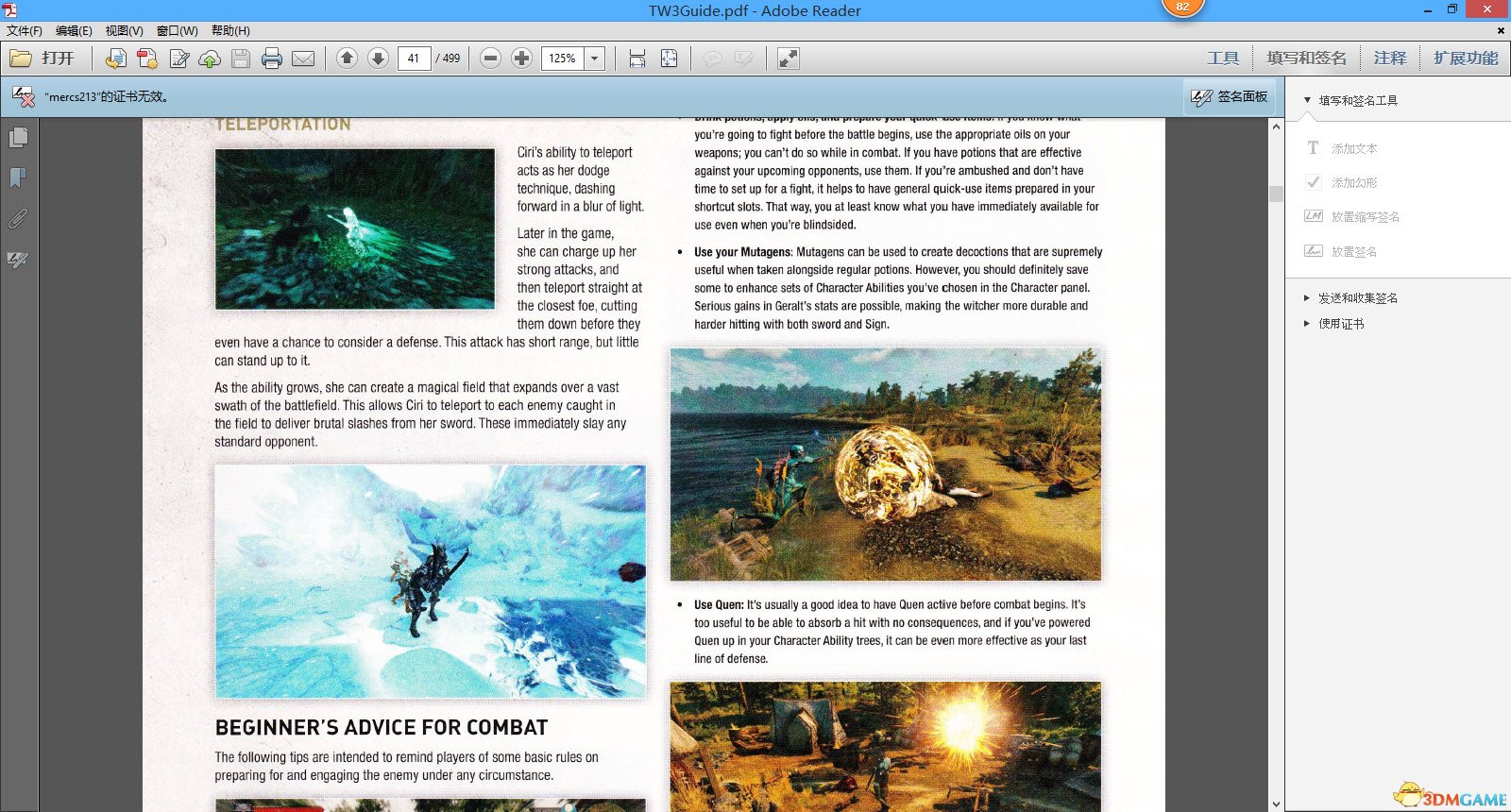The width and height of the screenshot is (1511, 812).
Task: Click the "BEGINNER'S ADVICE FOR COMBAT" heading
Action: (382, 727)
